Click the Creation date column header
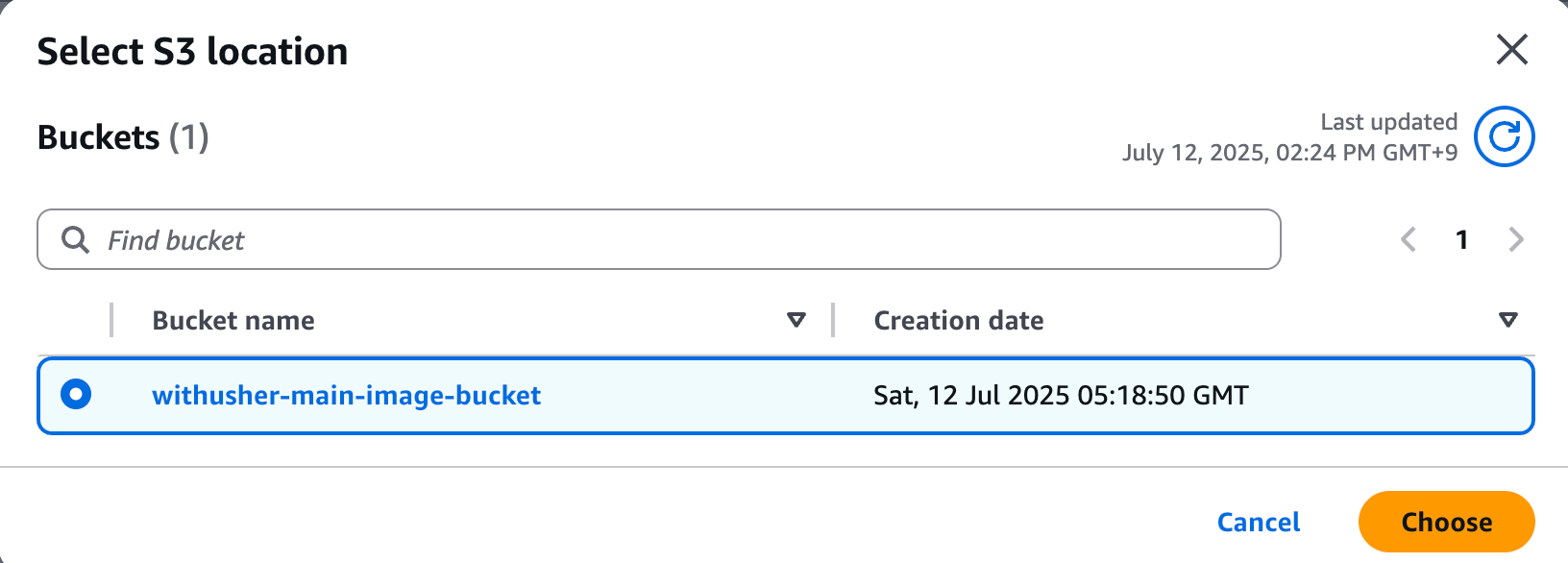The width and height of the screenshot is (1568, 563). click(x=958, y=320)
